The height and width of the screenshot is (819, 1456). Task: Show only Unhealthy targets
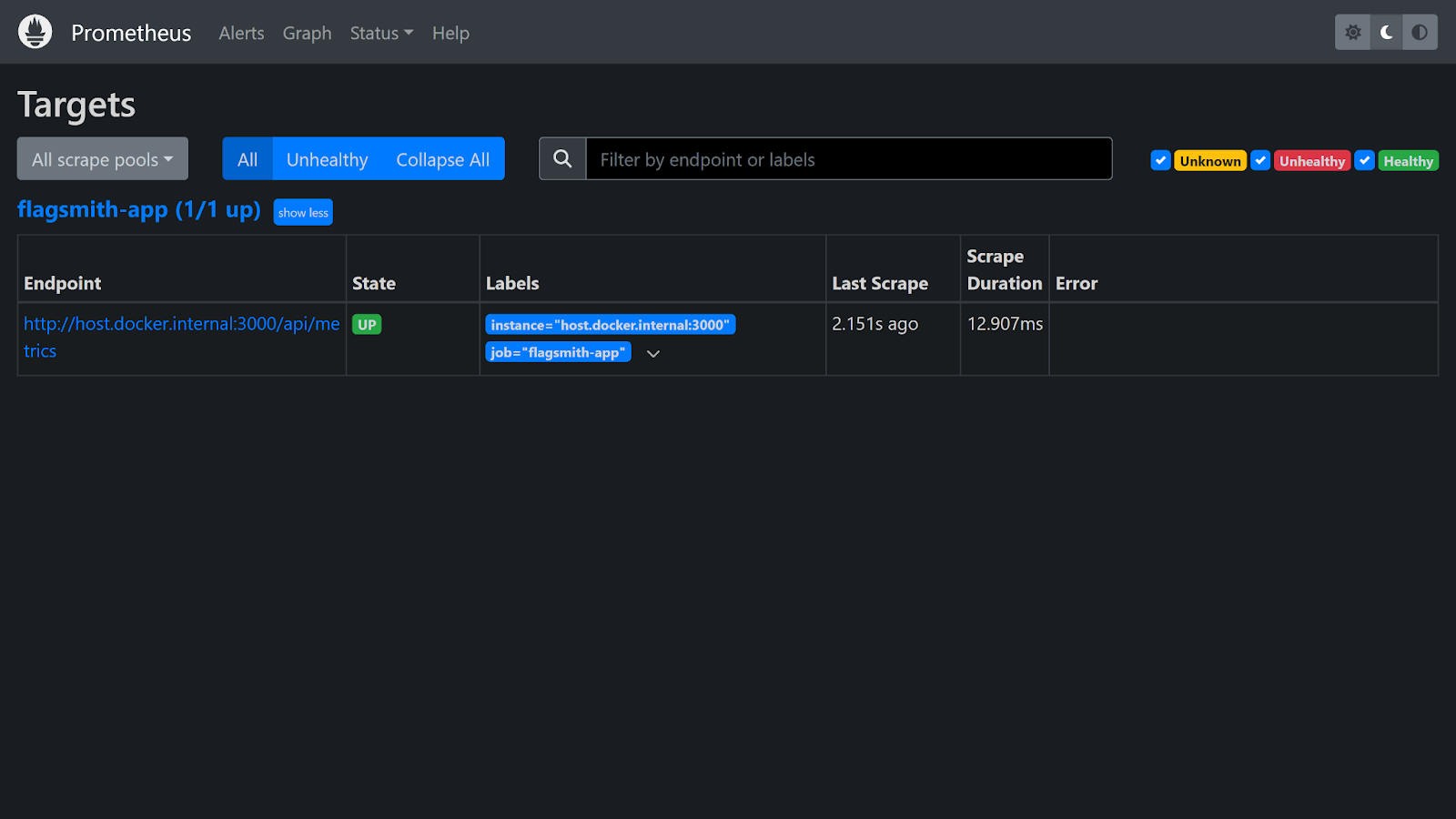pos(327,158)
